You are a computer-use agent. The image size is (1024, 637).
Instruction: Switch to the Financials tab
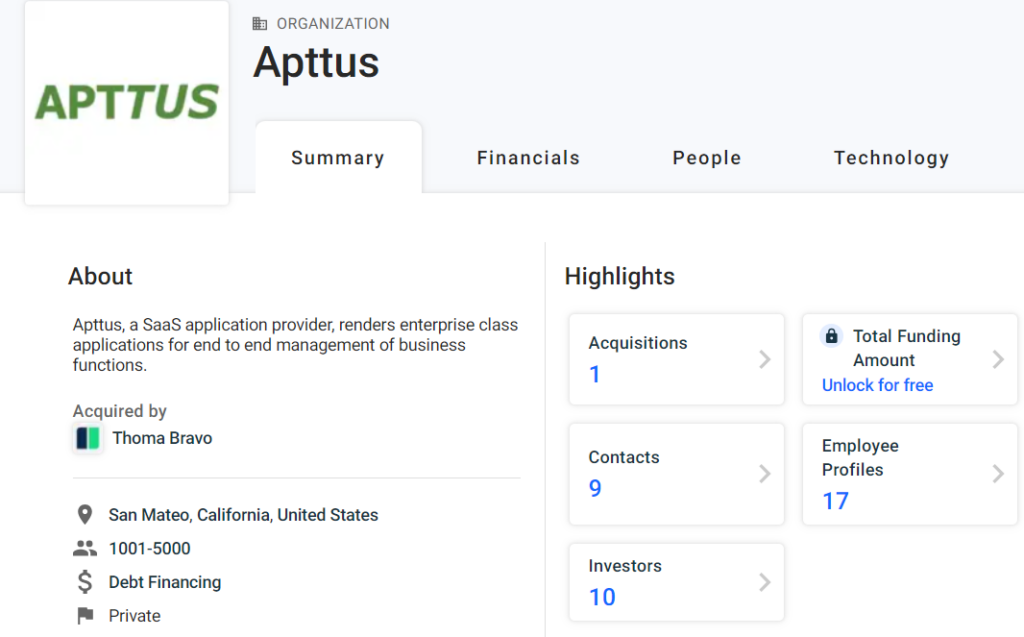(528, 157)
